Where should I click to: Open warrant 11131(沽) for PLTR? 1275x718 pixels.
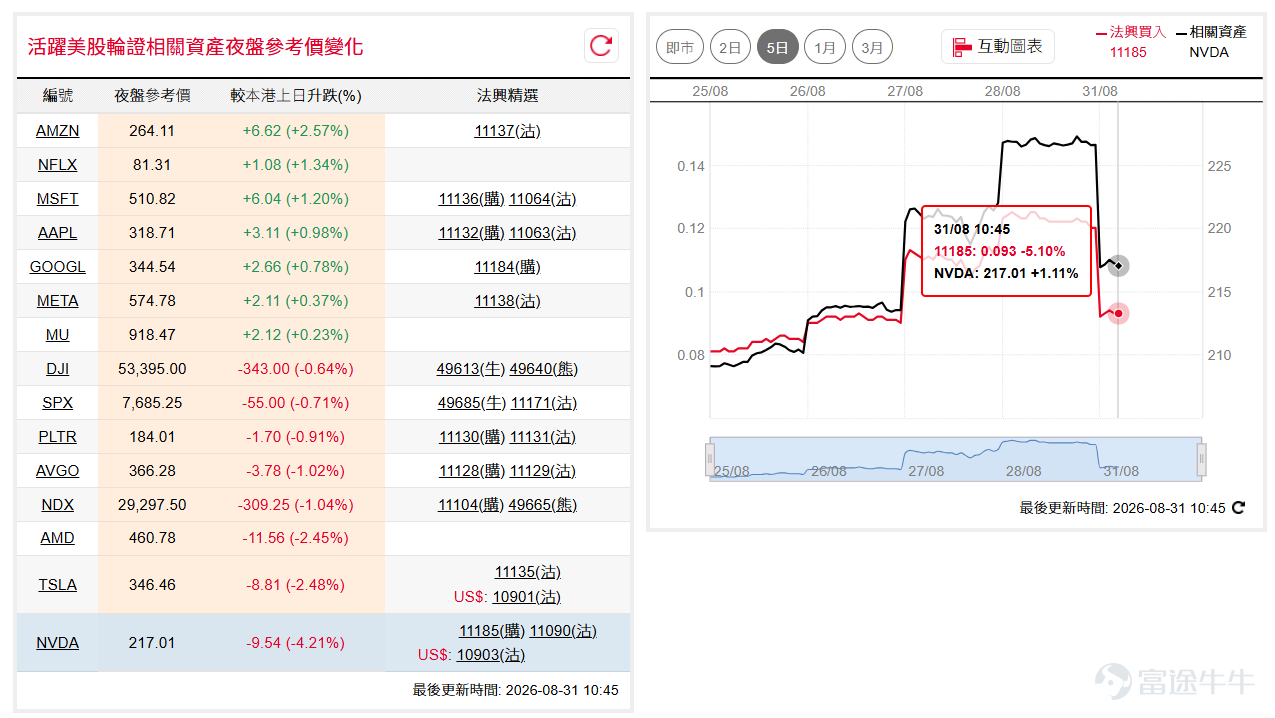[543, 437]
